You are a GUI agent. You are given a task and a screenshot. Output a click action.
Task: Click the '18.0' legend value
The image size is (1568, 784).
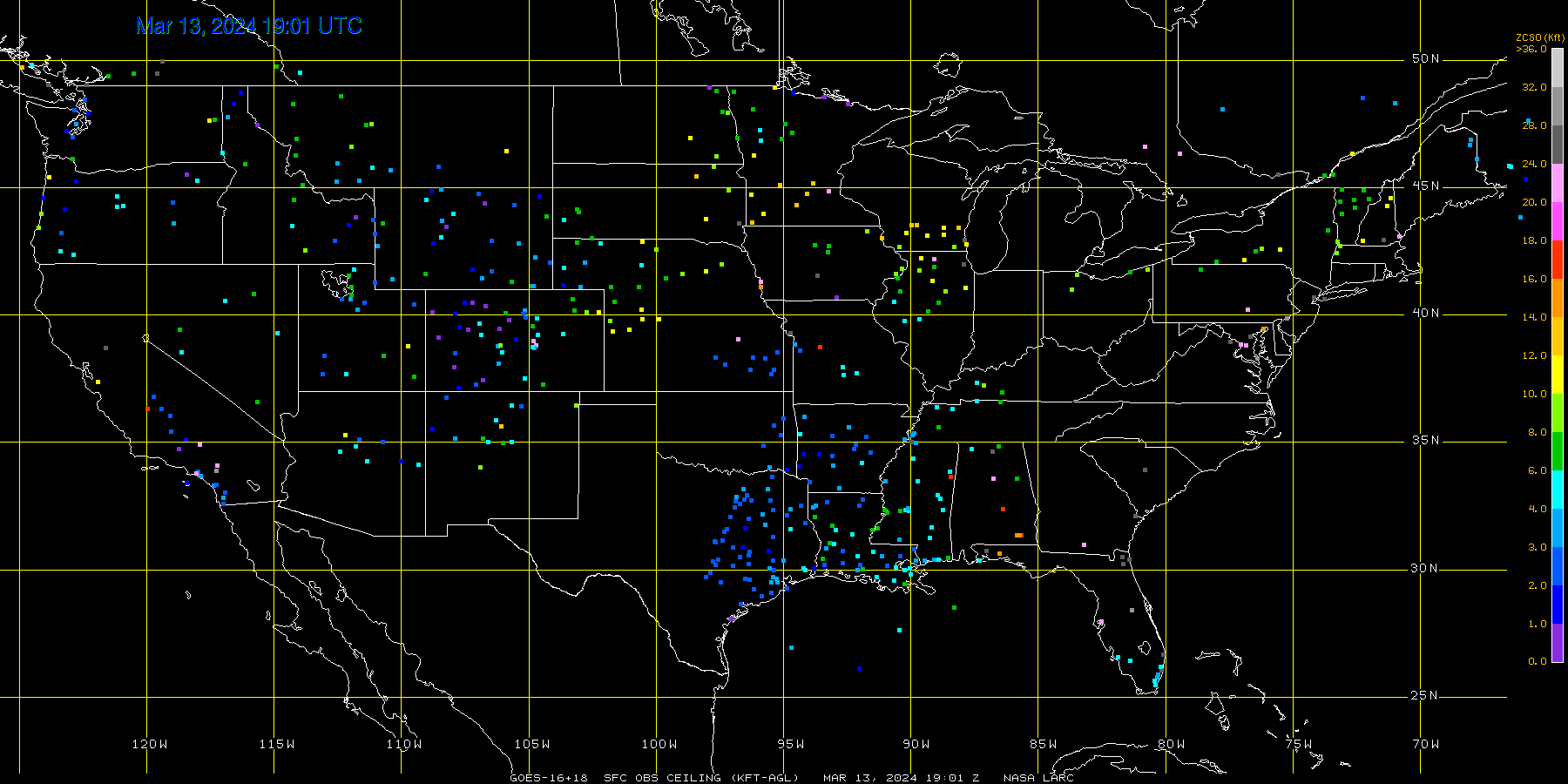1534,240
